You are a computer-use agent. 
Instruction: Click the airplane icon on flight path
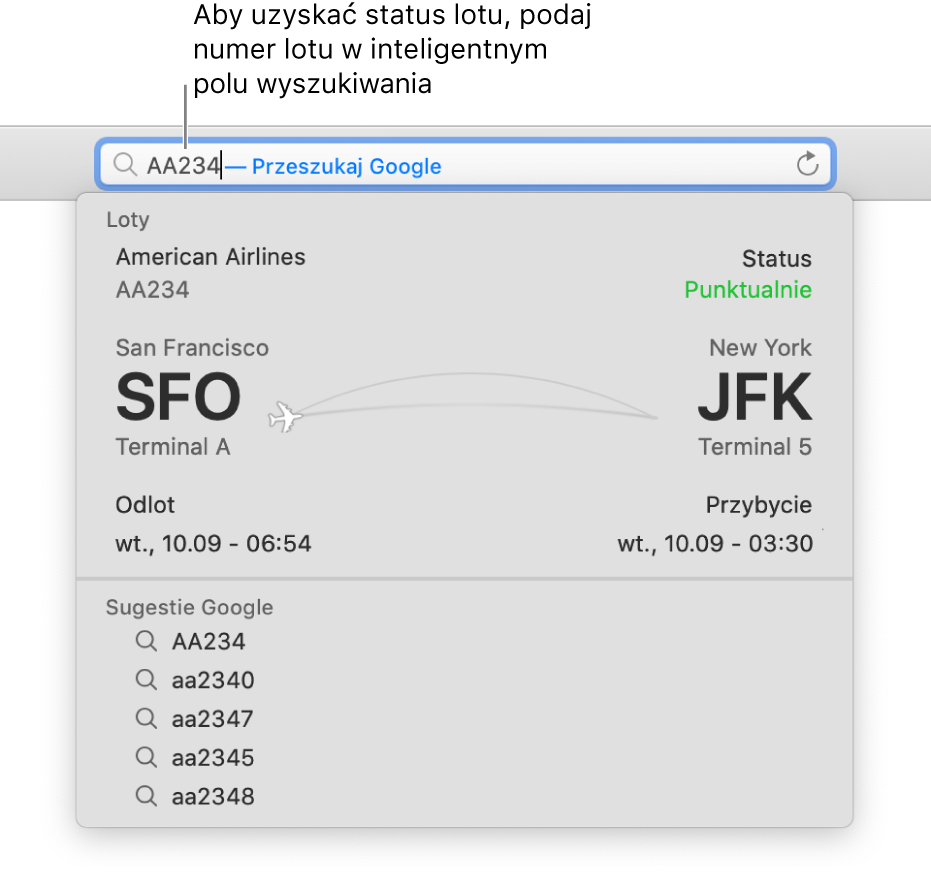click(x=286, y=417)
